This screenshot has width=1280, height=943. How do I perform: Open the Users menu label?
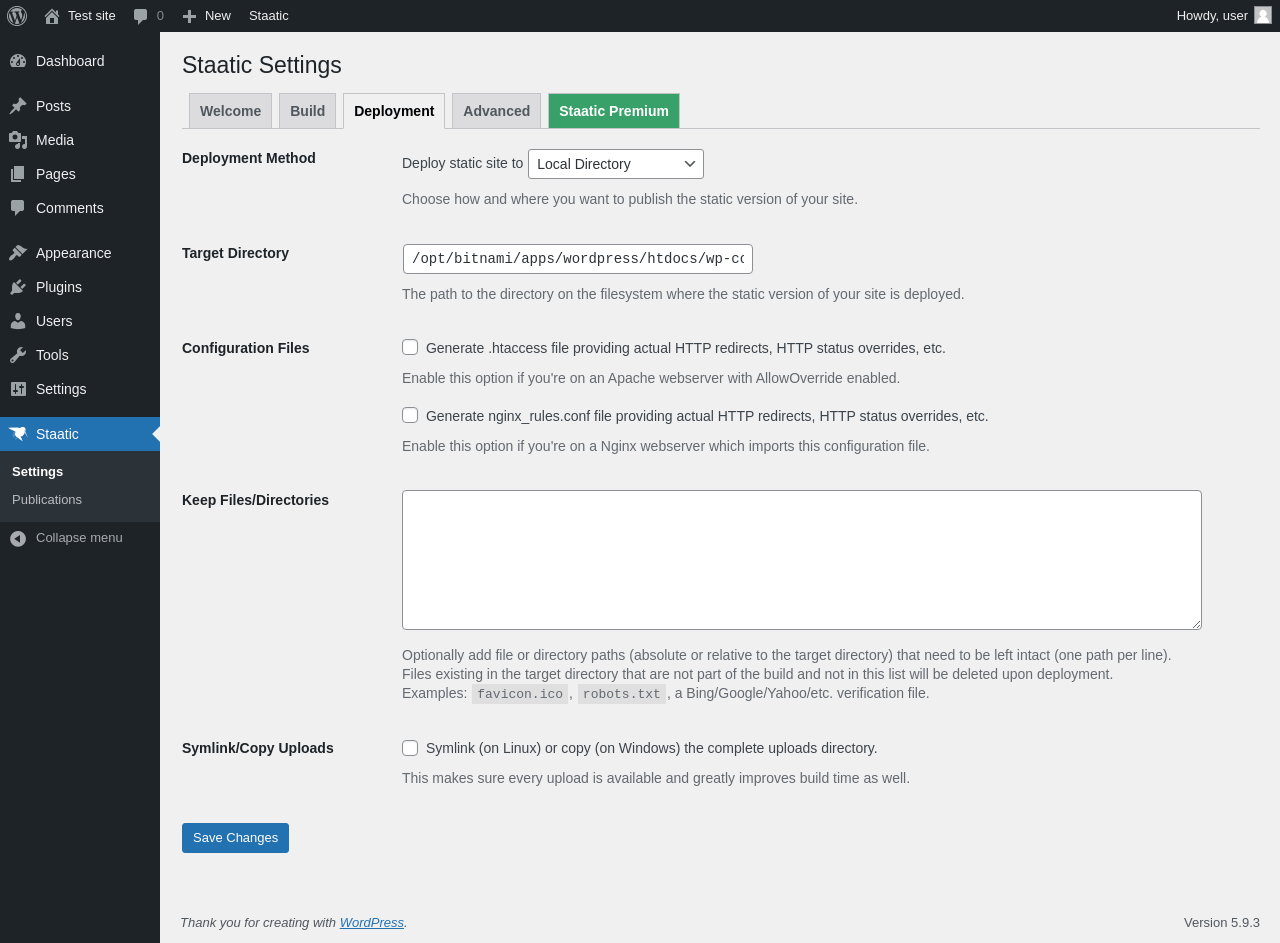pyautogui.click(x=54, y=321)
